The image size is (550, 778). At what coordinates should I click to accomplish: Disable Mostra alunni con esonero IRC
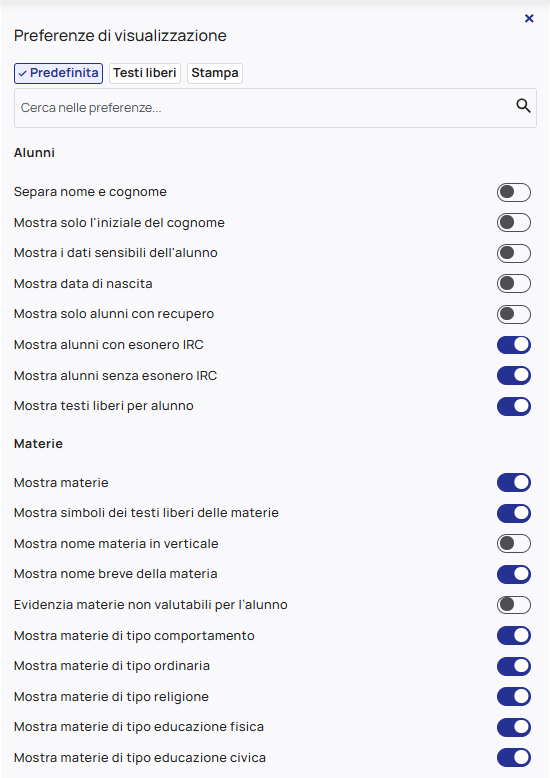click(x=514, y=345)
